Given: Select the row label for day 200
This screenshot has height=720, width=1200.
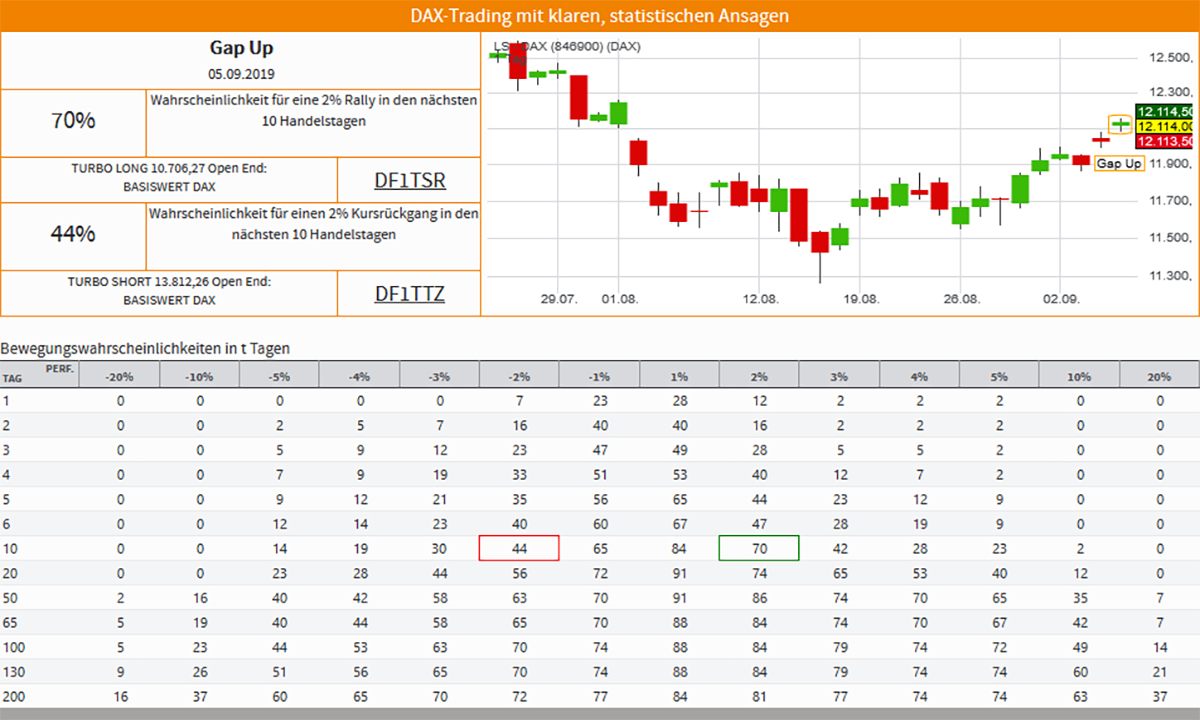Looking at the screenshot, I should (x=12, y=696).
